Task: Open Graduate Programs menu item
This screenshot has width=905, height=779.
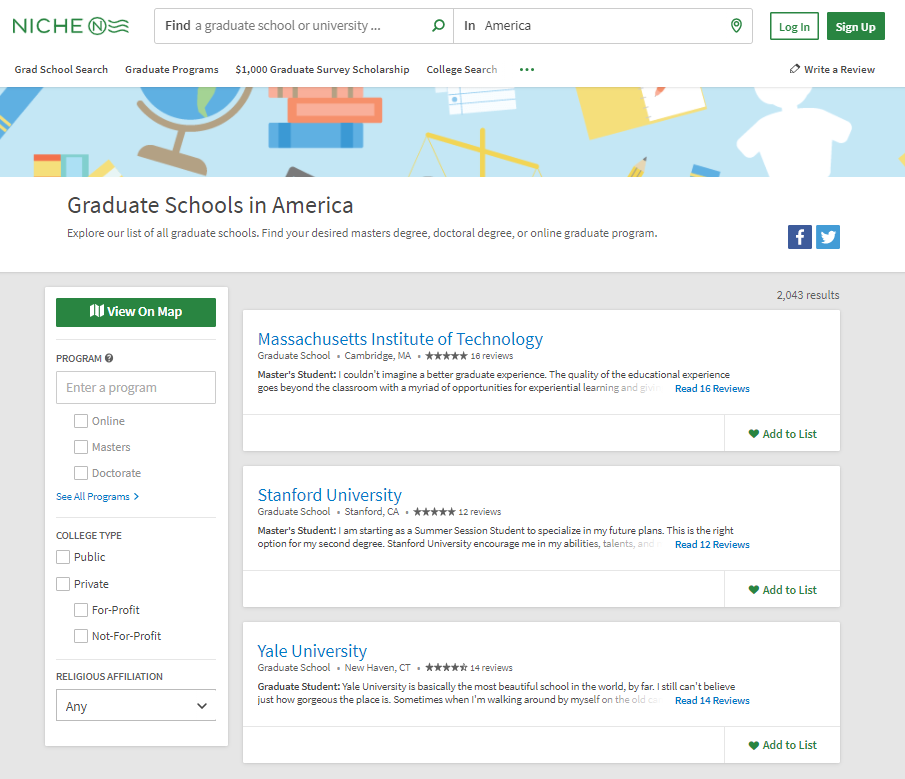Action: point(172,69)
